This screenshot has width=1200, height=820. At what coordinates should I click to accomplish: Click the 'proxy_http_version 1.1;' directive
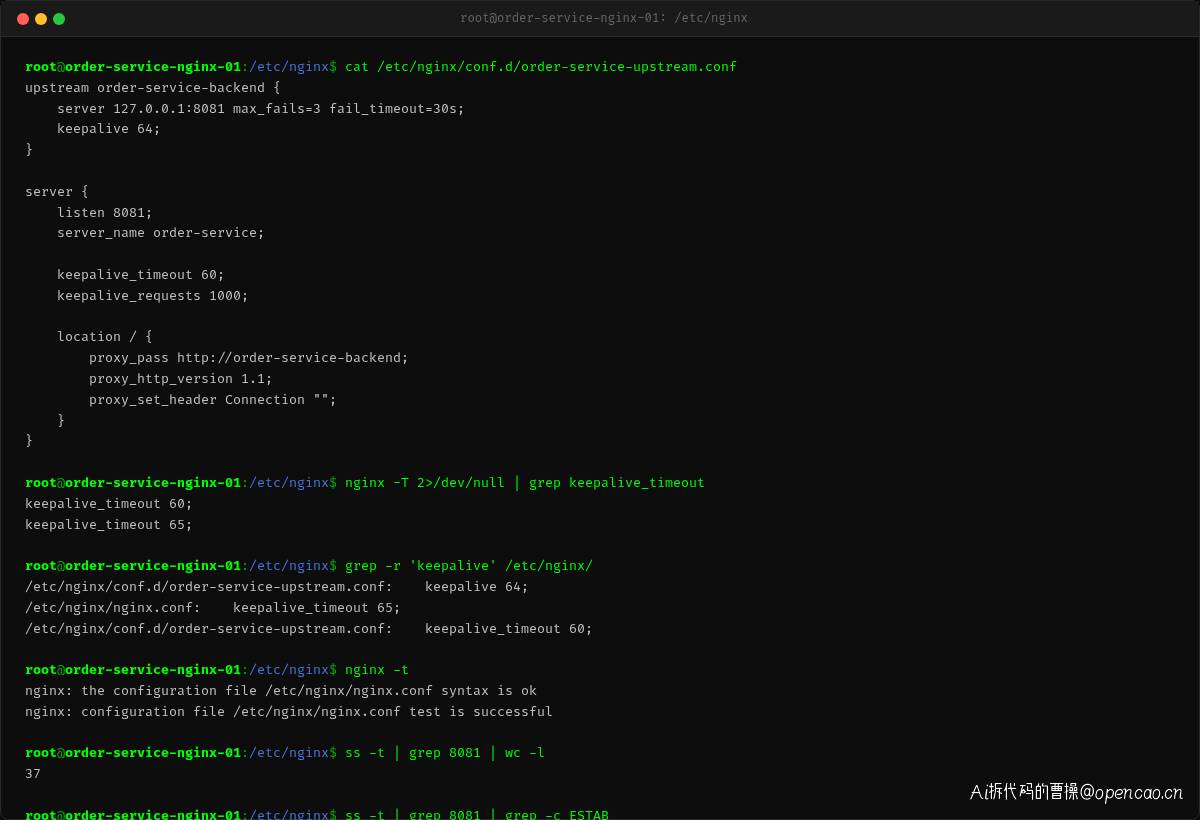point(181,379)
